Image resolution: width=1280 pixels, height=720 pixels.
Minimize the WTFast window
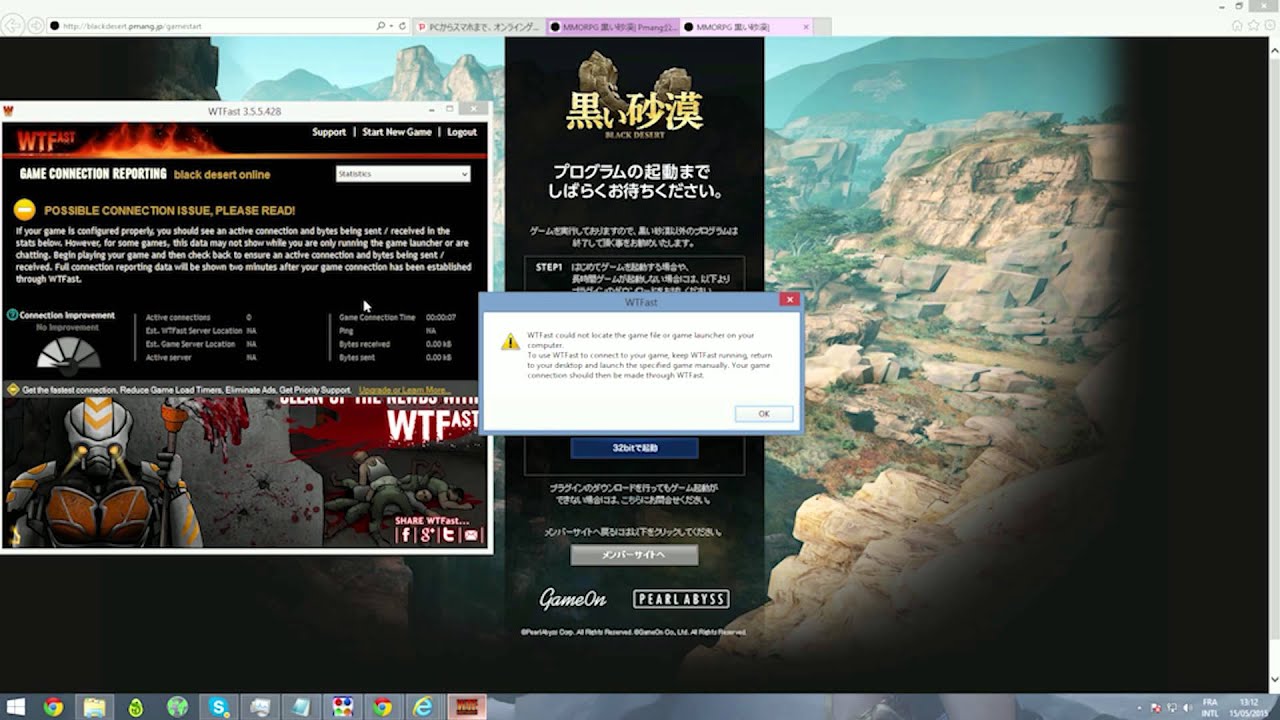tap(433, 110)
